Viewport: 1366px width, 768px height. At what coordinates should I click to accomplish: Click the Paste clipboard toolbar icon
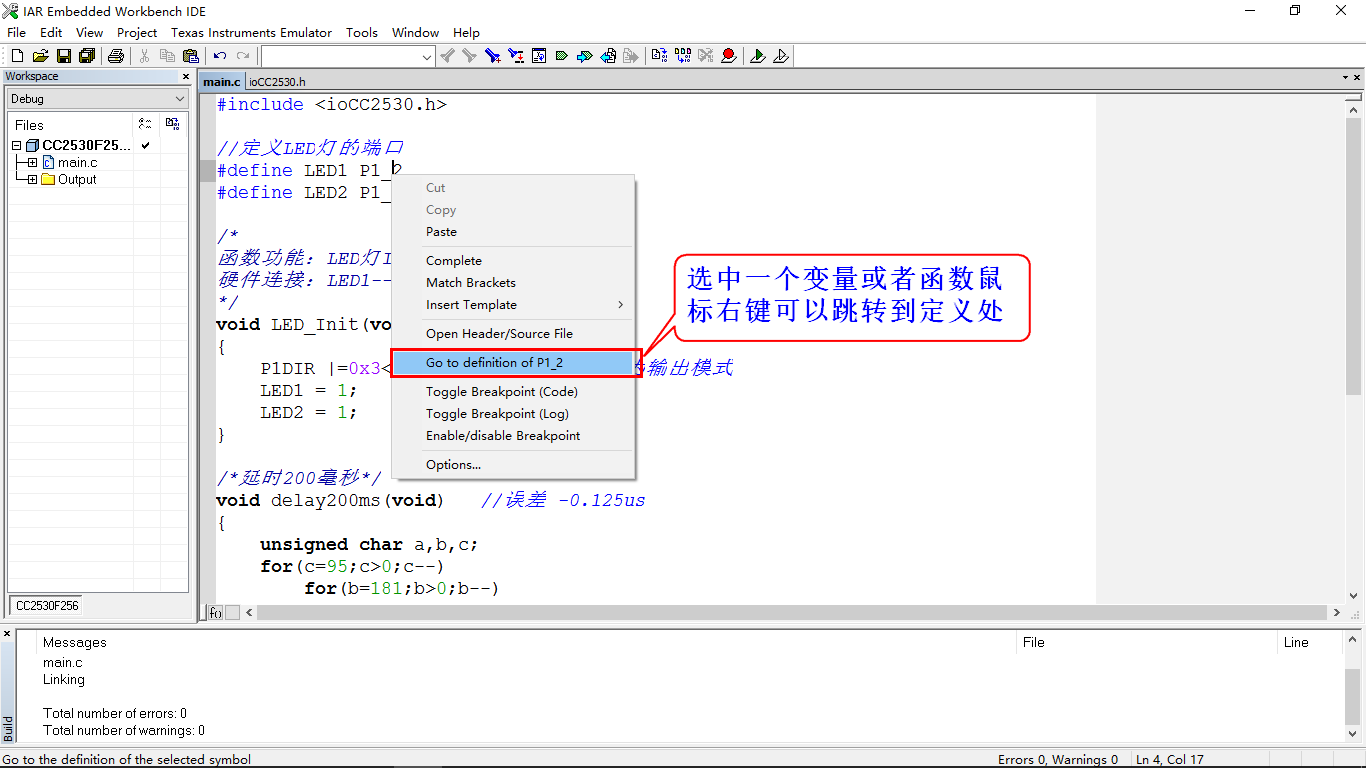tap(190, 56)
